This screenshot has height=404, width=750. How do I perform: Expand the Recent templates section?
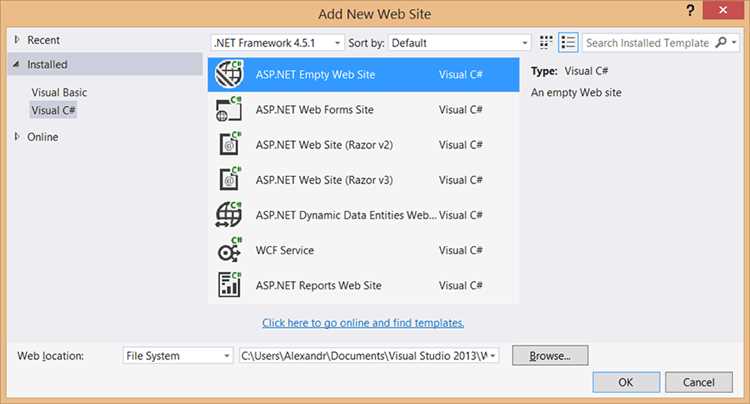pyautogui.click(x=16, y=40)
